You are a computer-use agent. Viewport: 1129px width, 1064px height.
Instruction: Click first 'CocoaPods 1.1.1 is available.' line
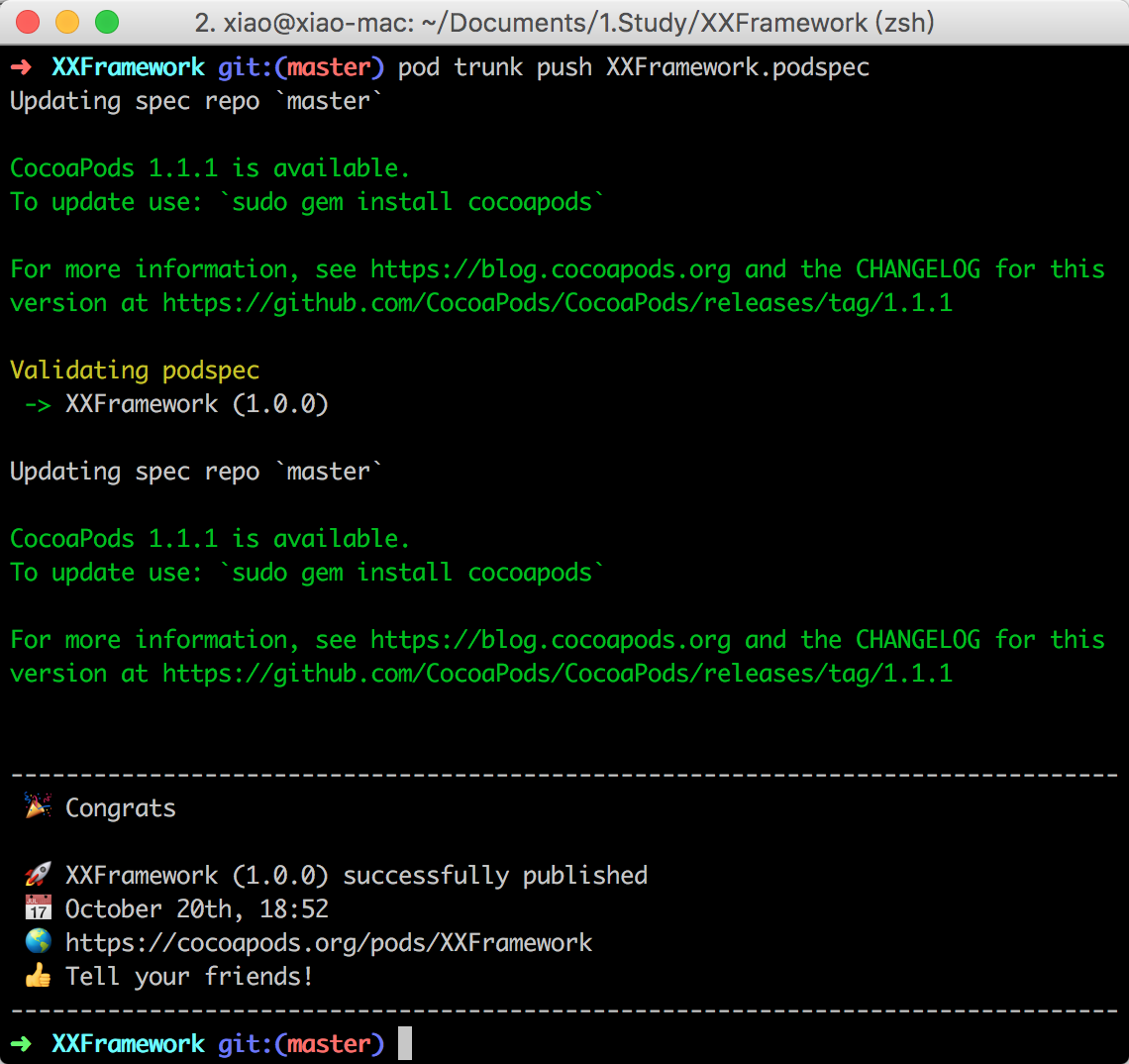point(210,167)
